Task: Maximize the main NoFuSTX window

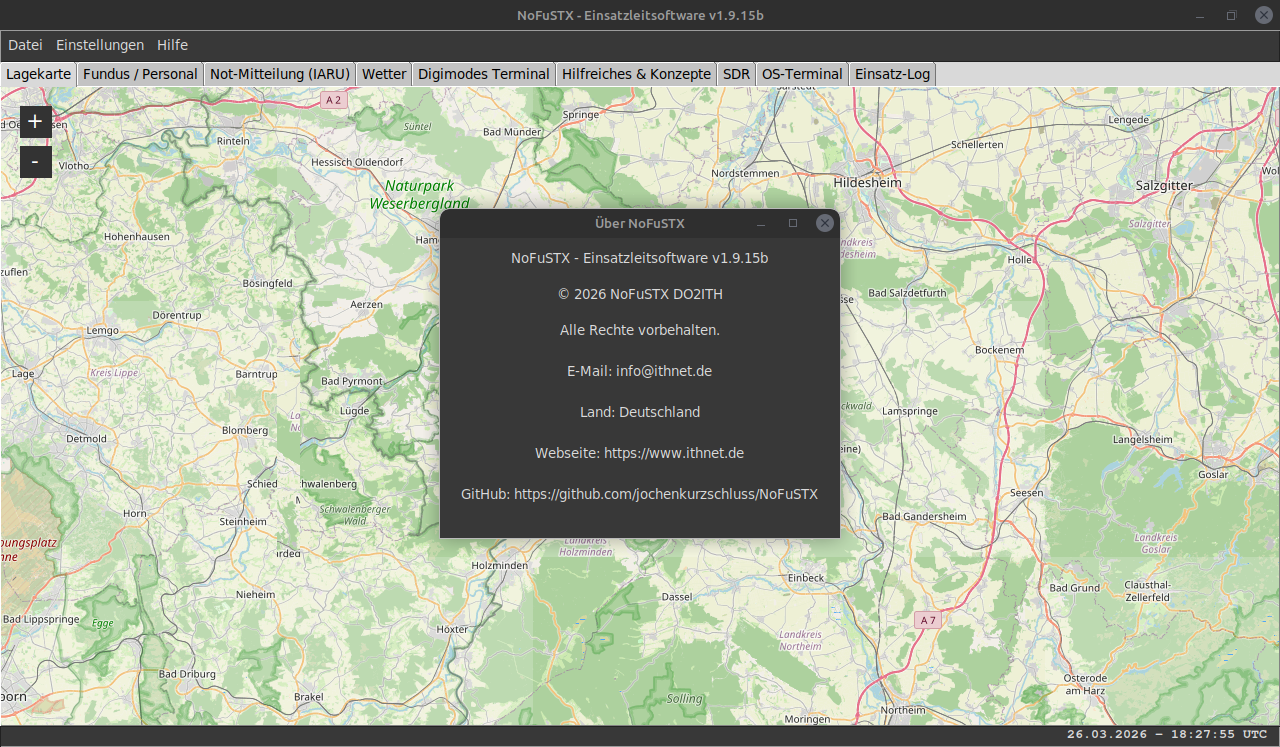Action: (1231, 15)
